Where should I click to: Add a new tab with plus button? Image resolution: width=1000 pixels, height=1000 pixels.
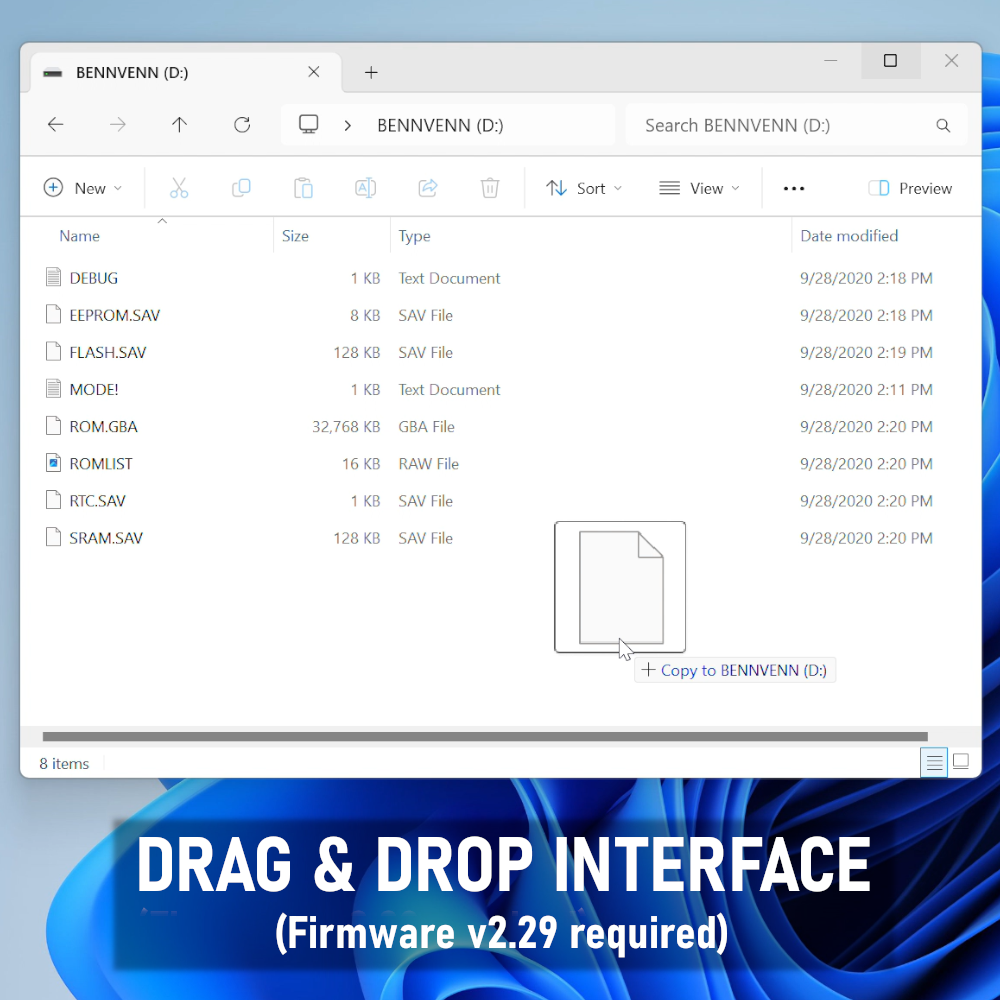pos(371,73)
